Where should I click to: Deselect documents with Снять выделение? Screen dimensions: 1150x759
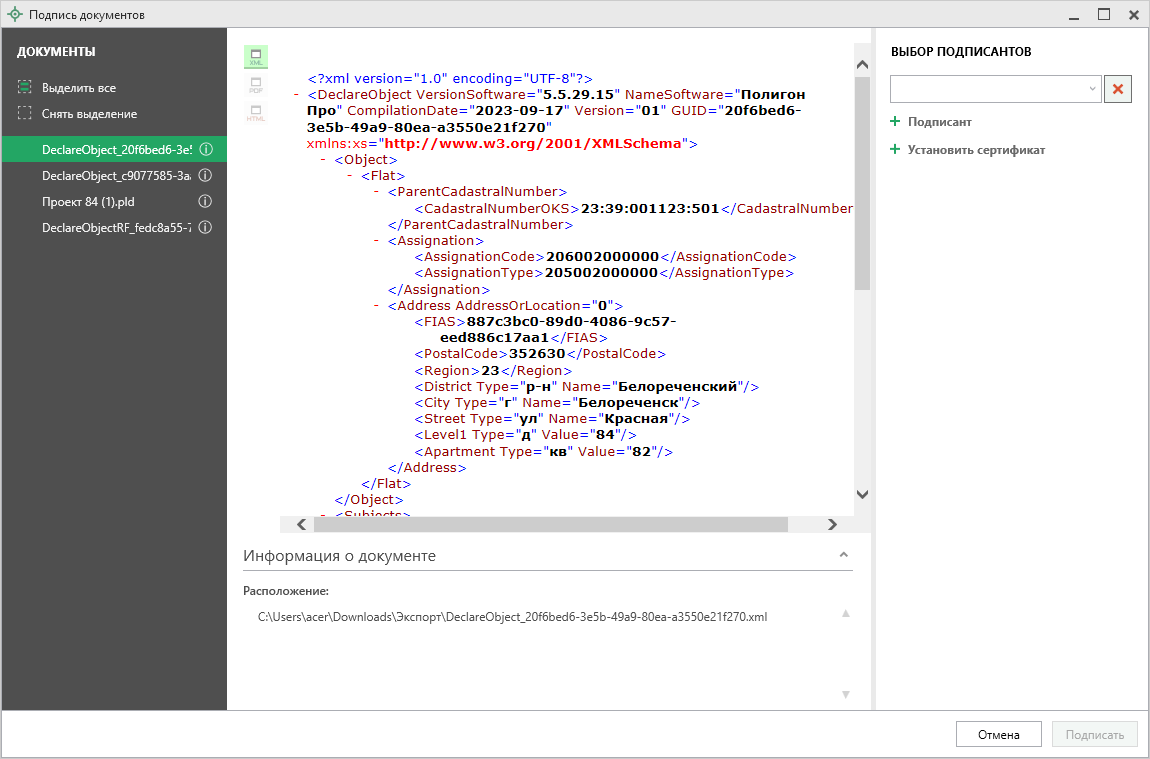88,114
